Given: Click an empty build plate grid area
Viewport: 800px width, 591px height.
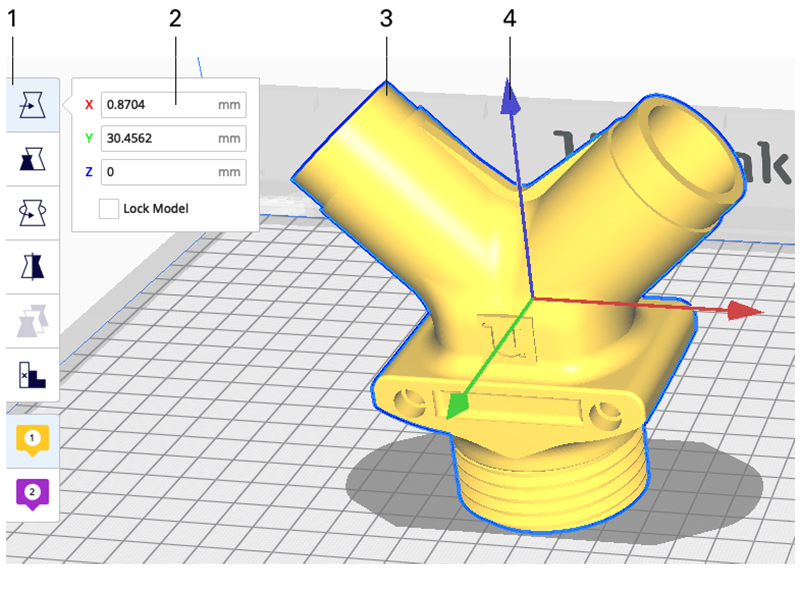Looking at the screenshot, I should click(x=200, y=450).
